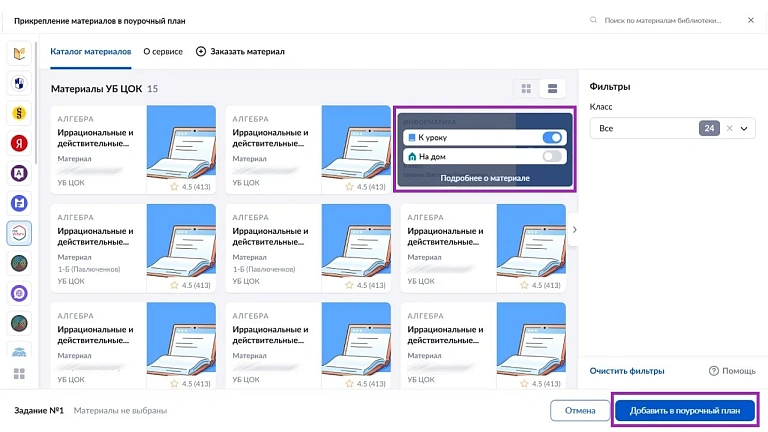
Task: Open the open-book library icon in sidebar
Action: pyautogui.click(x=19, y=53)
